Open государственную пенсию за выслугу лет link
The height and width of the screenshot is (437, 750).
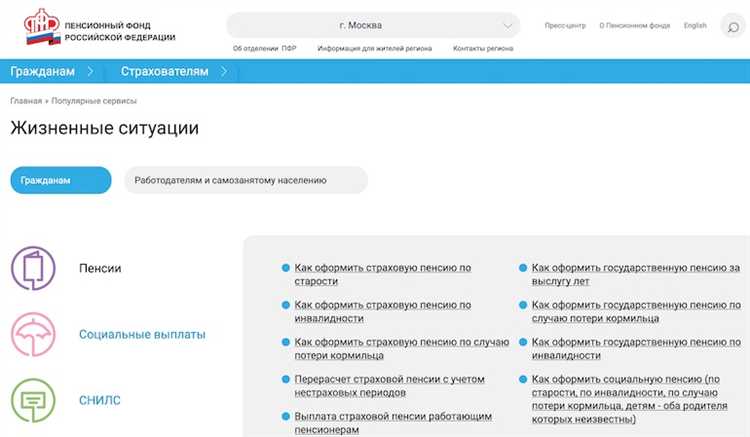pyautogui.click(x=636, y=274)
